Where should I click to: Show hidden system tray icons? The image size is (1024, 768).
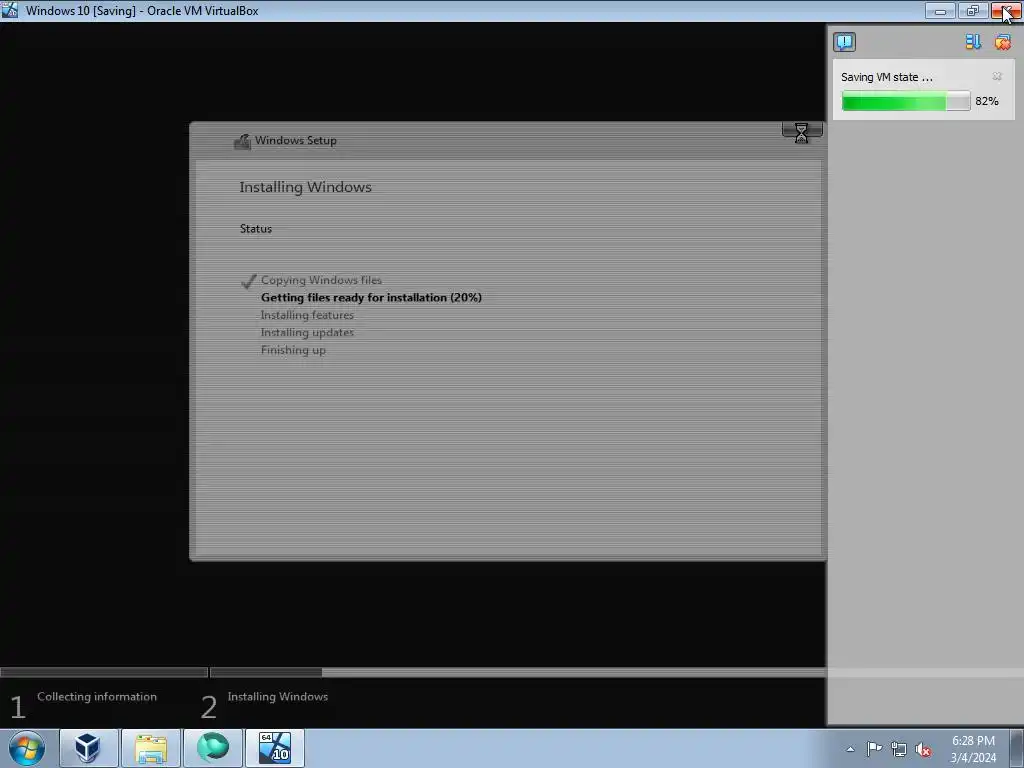[850, 749]
